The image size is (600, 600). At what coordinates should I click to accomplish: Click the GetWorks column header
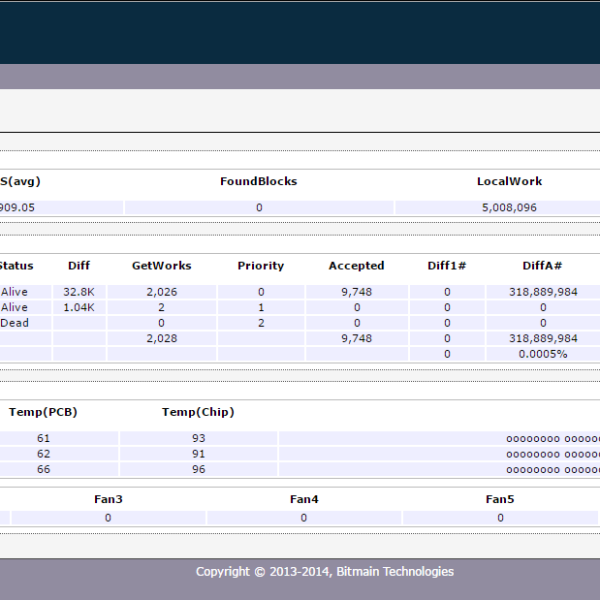(161, 265)
